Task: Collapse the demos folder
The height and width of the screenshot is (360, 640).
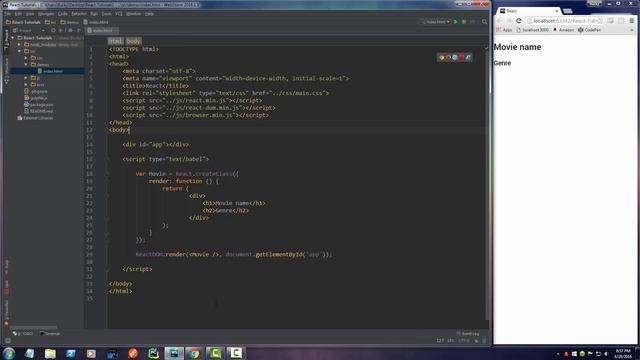Action: coord(26,64)
